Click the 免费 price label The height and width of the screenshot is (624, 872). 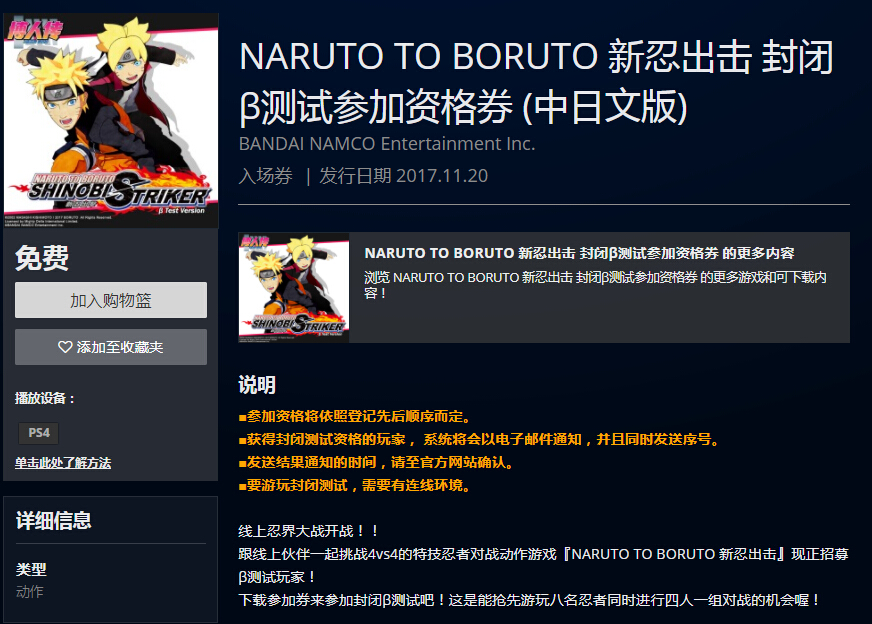42,258
